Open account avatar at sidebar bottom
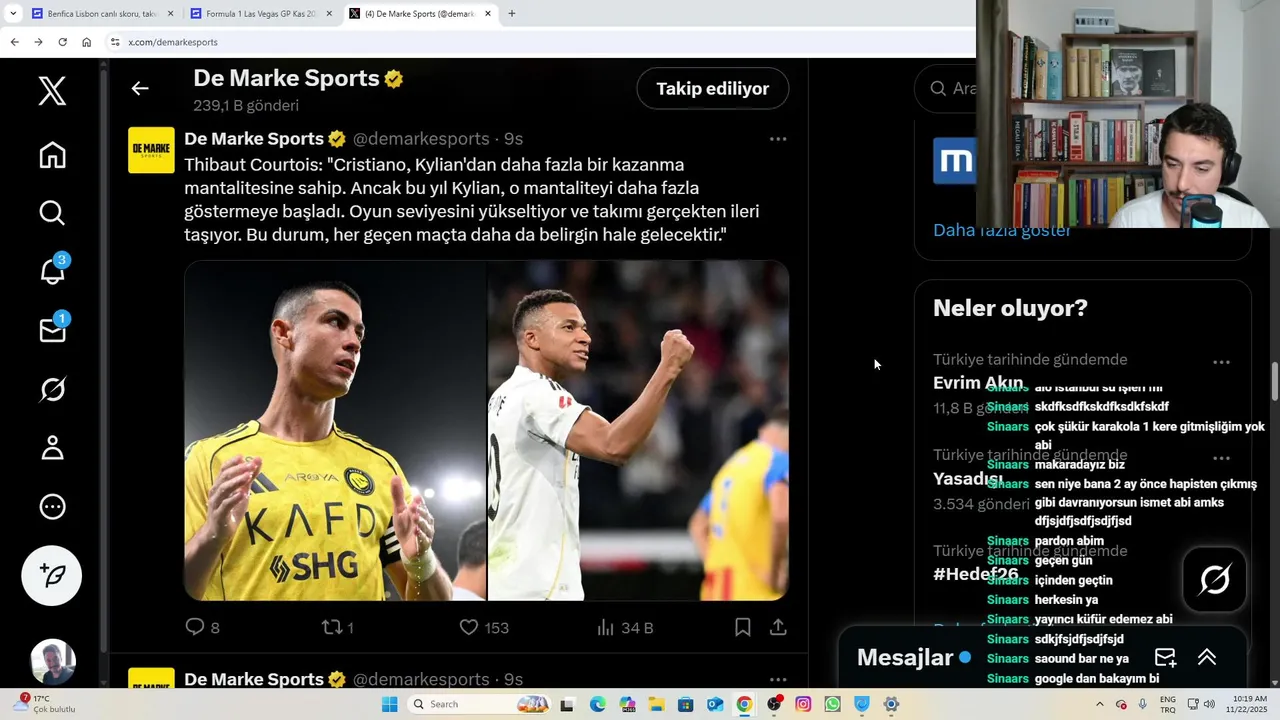 (x=52, y=662)
